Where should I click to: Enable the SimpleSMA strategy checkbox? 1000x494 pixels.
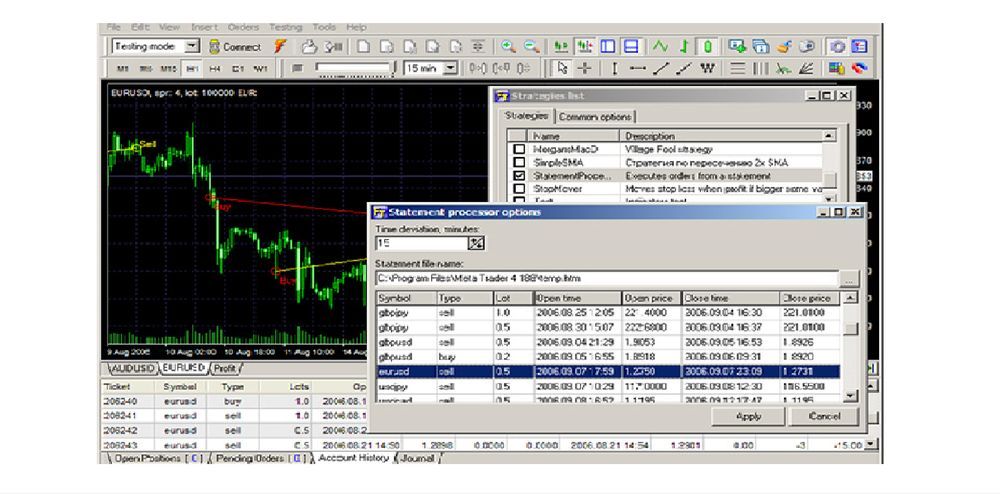[x=520, y=163]
